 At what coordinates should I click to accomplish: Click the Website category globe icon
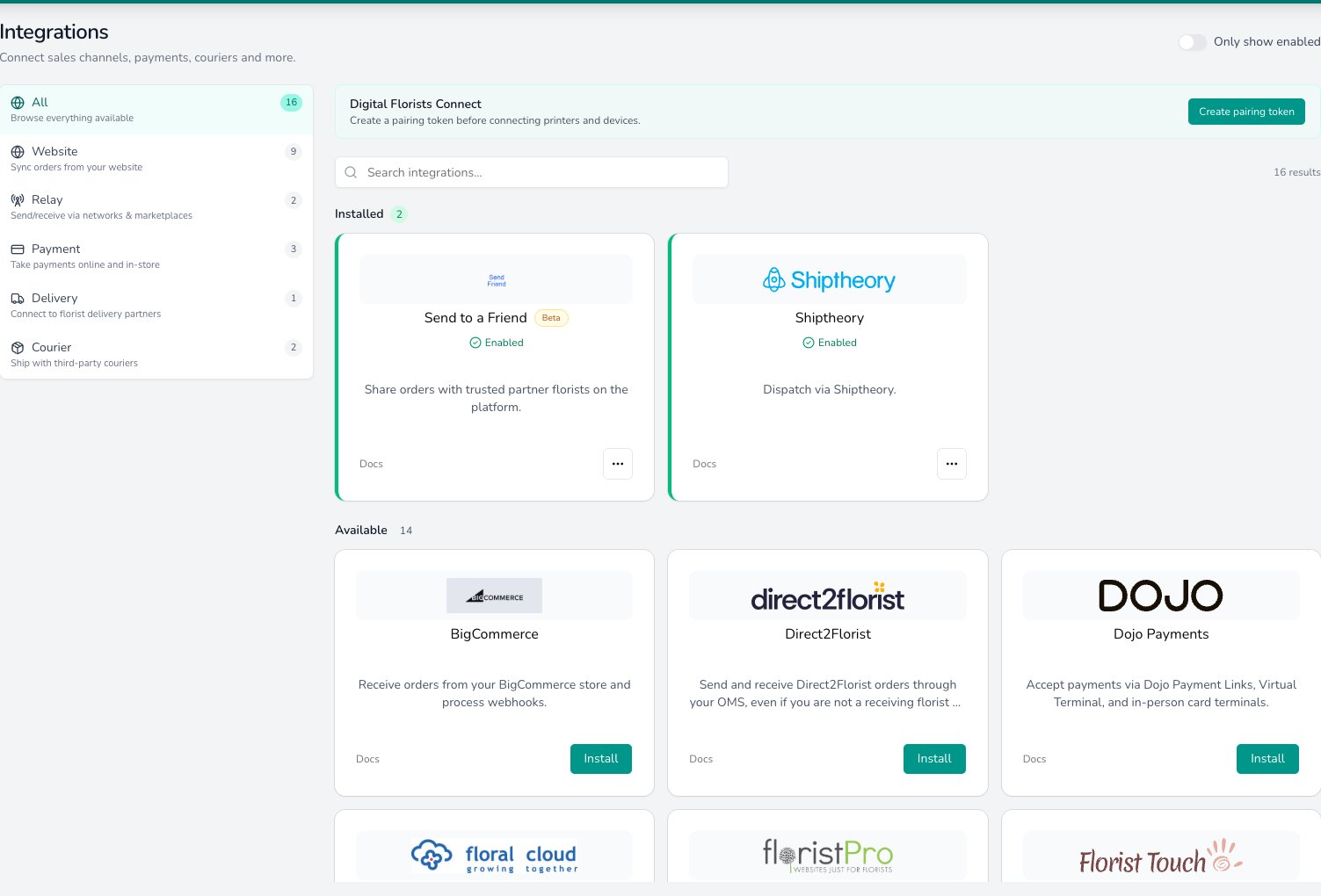[x=18, y=152]
